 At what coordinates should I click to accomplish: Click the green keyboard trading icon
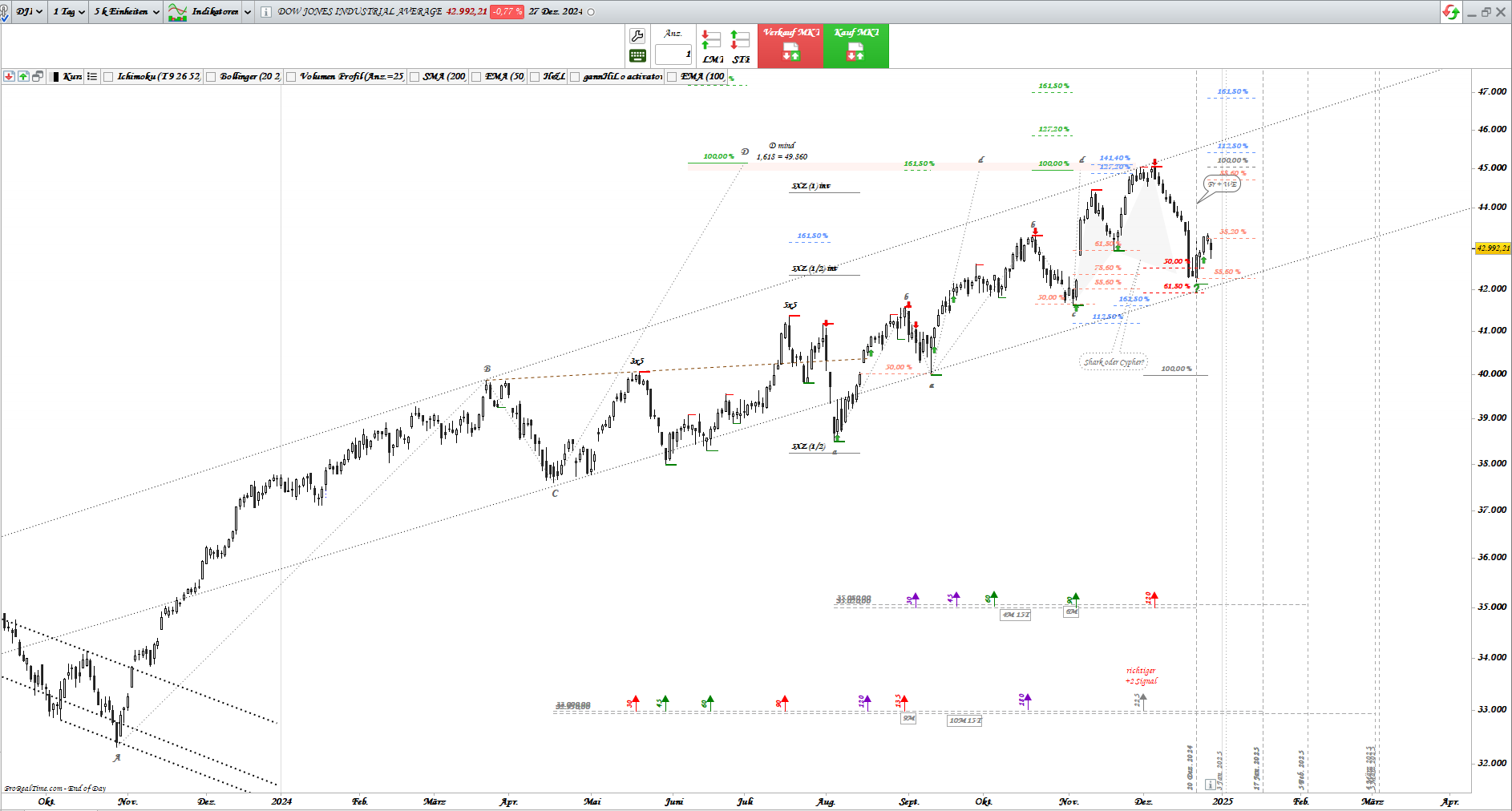pyautogui.click(x=637, y=55)
